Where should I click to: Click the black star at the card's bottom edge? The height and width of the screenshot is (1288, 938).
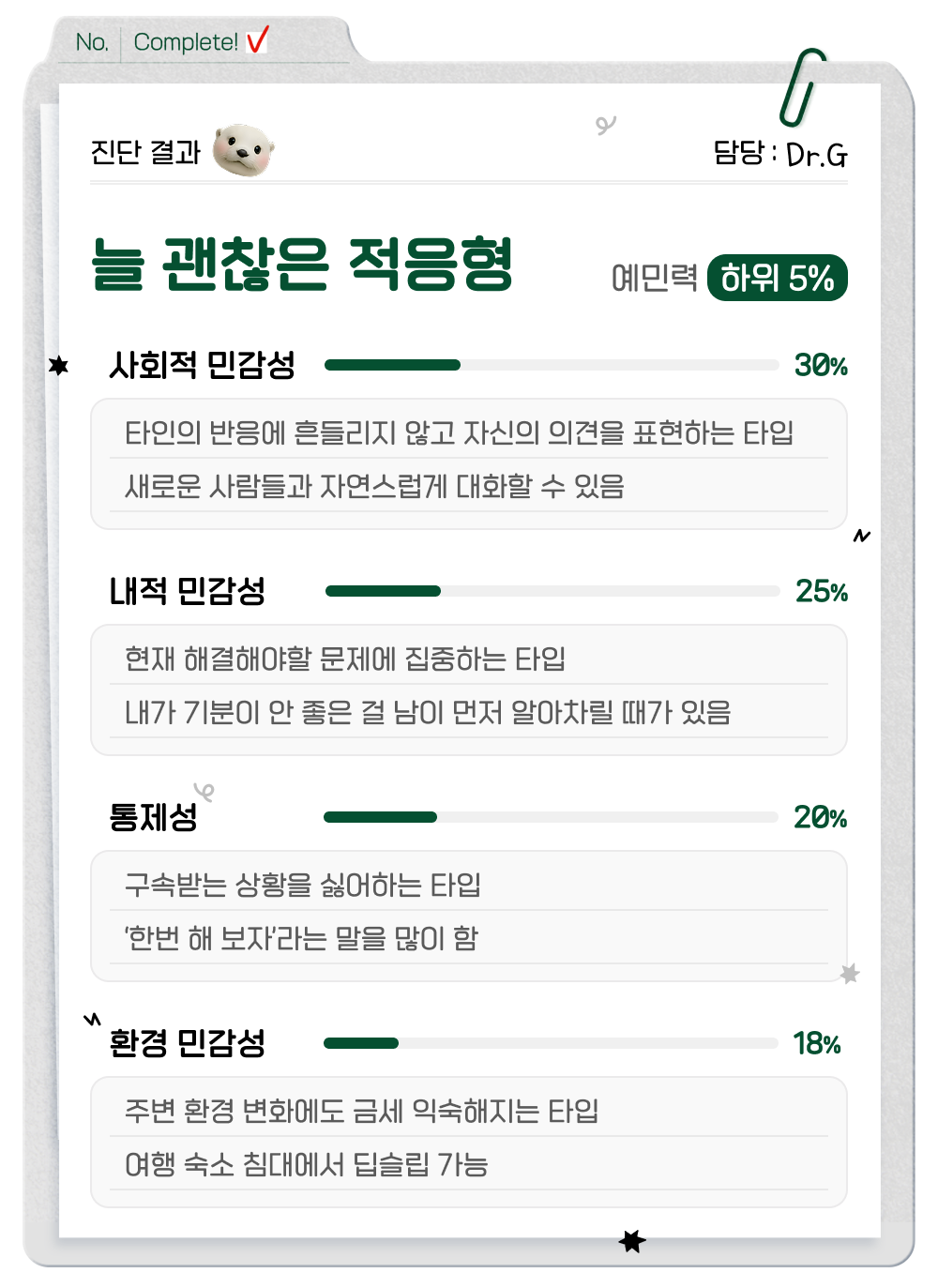632,1241
